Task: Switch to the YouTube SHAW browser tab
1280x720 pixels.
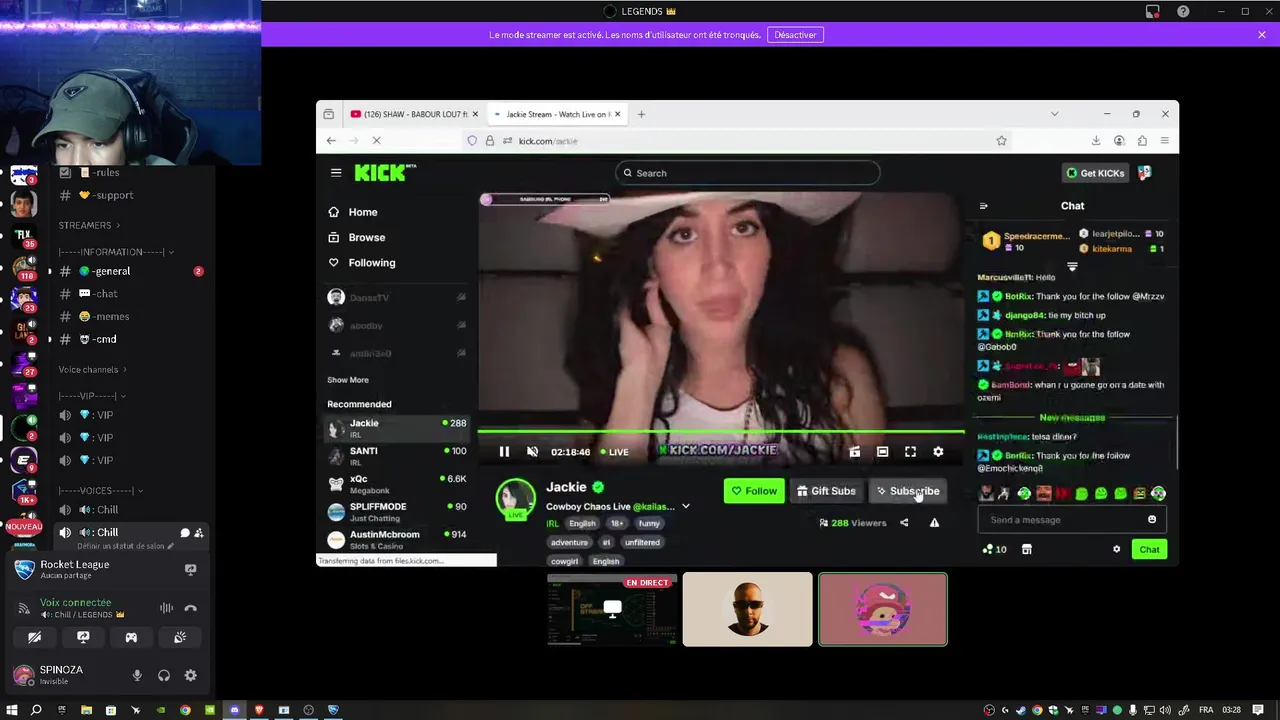Action: click(413, 114)
